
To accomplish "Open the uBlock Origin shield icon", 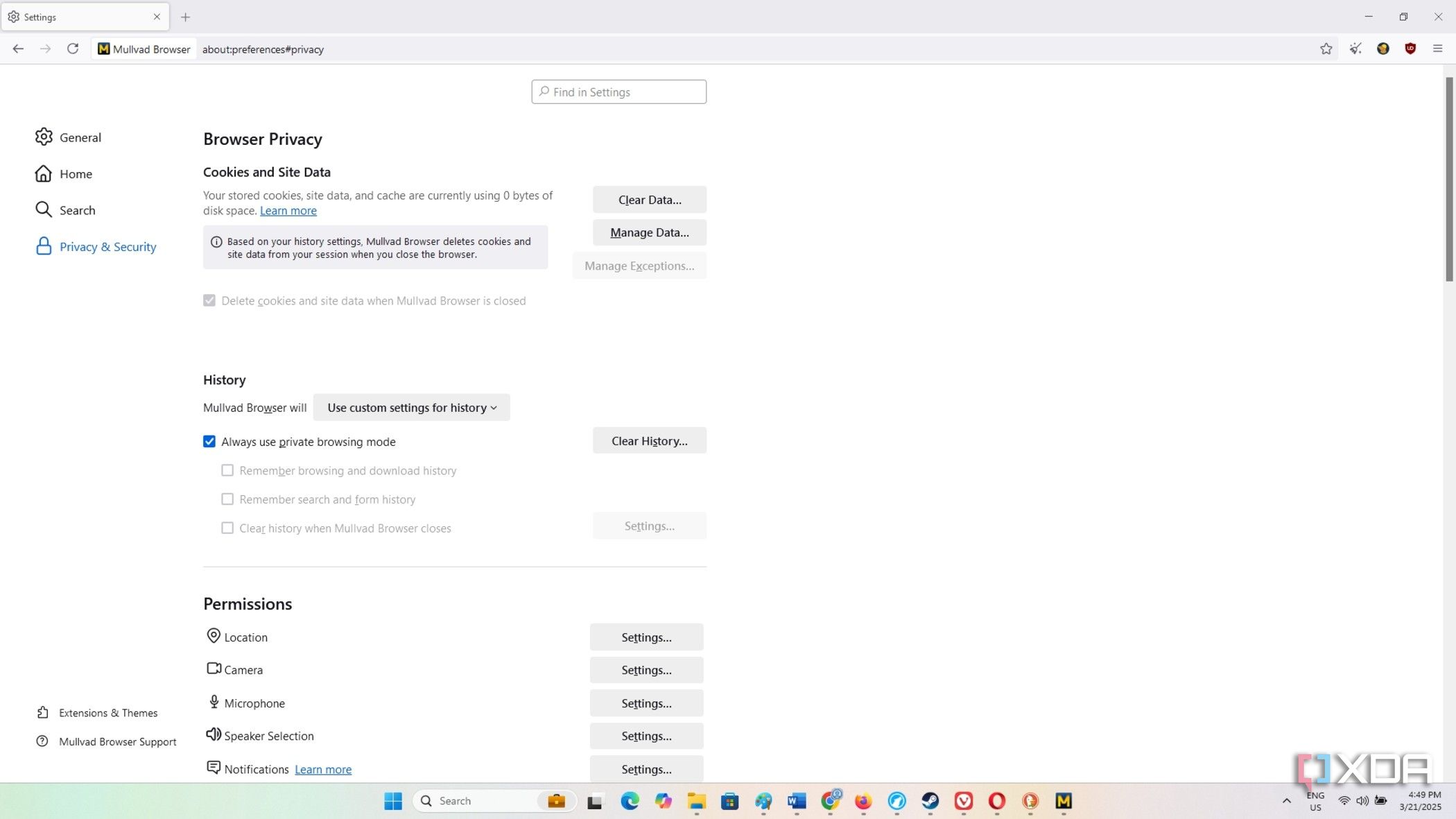I will coord(1410,49).
